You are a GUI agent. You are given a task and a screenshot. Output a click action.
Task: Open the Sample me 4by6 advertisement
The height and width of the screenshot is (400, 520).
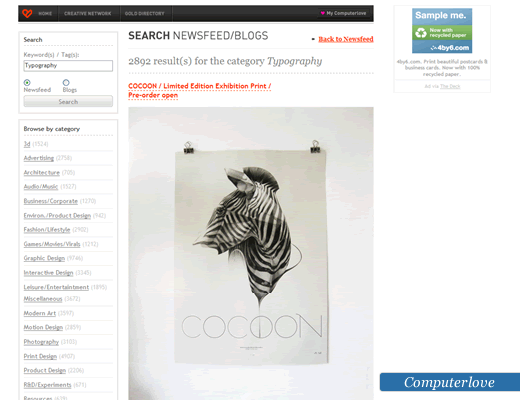[x=442, y=31]
